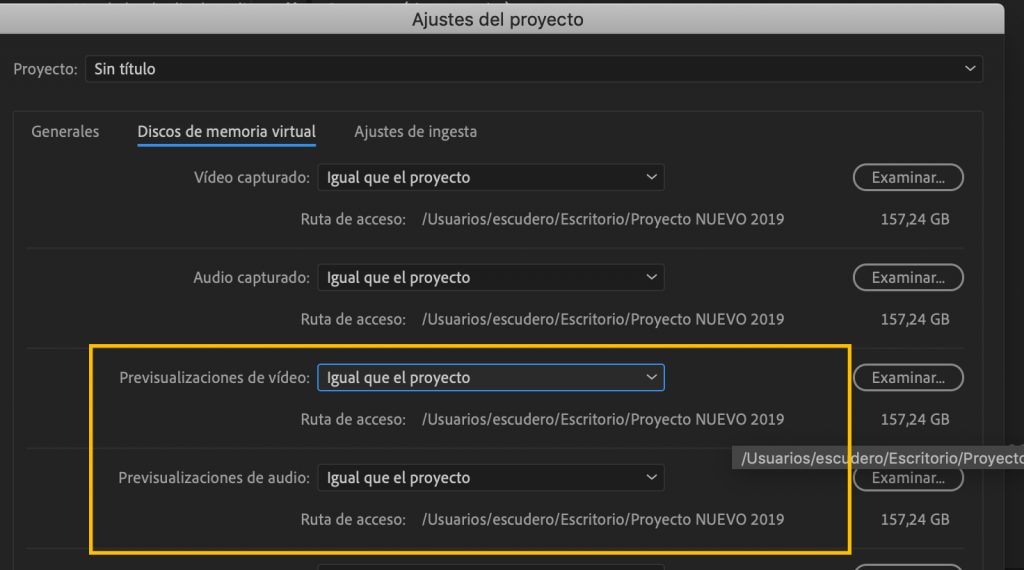Switch to the Generales tab

pyautogui.click(x=65, y=131)
